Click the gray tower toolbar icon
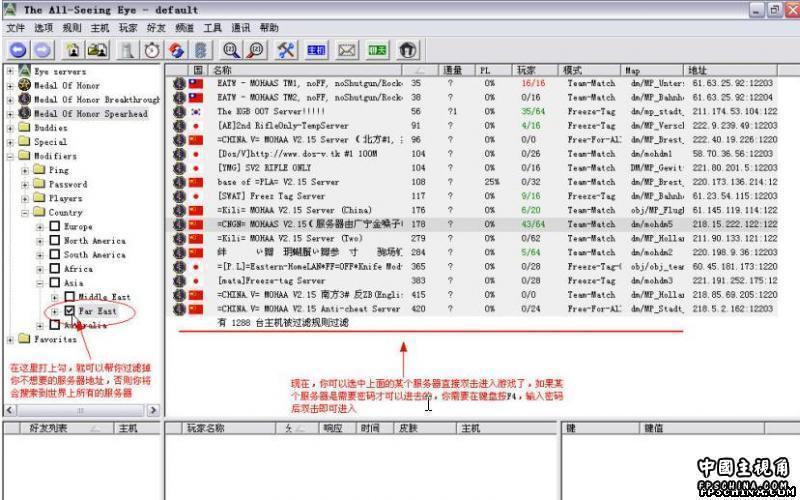800x500 pixels. [127, 50]
